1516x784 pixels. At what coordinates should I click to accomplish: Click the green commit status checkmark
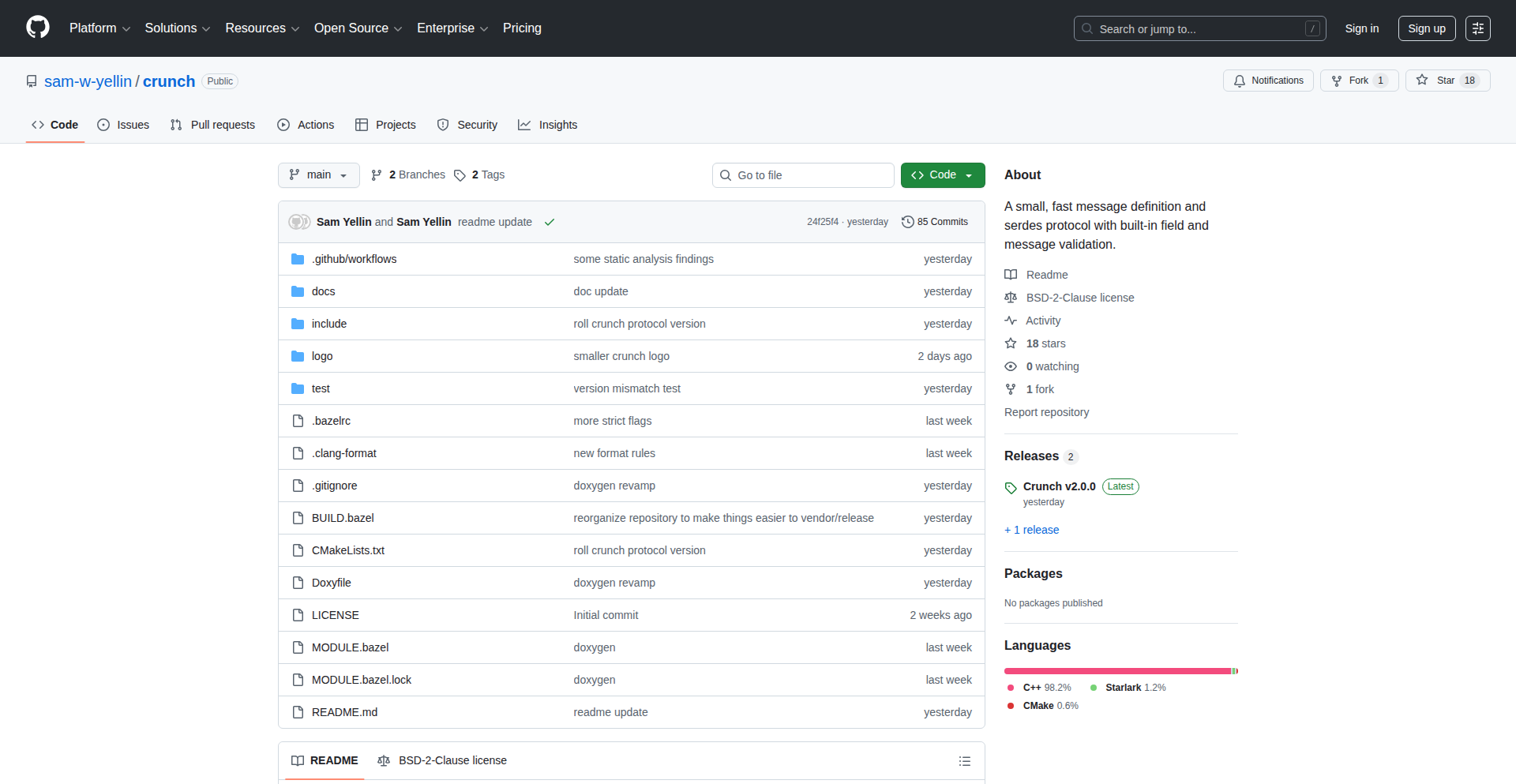550,223
